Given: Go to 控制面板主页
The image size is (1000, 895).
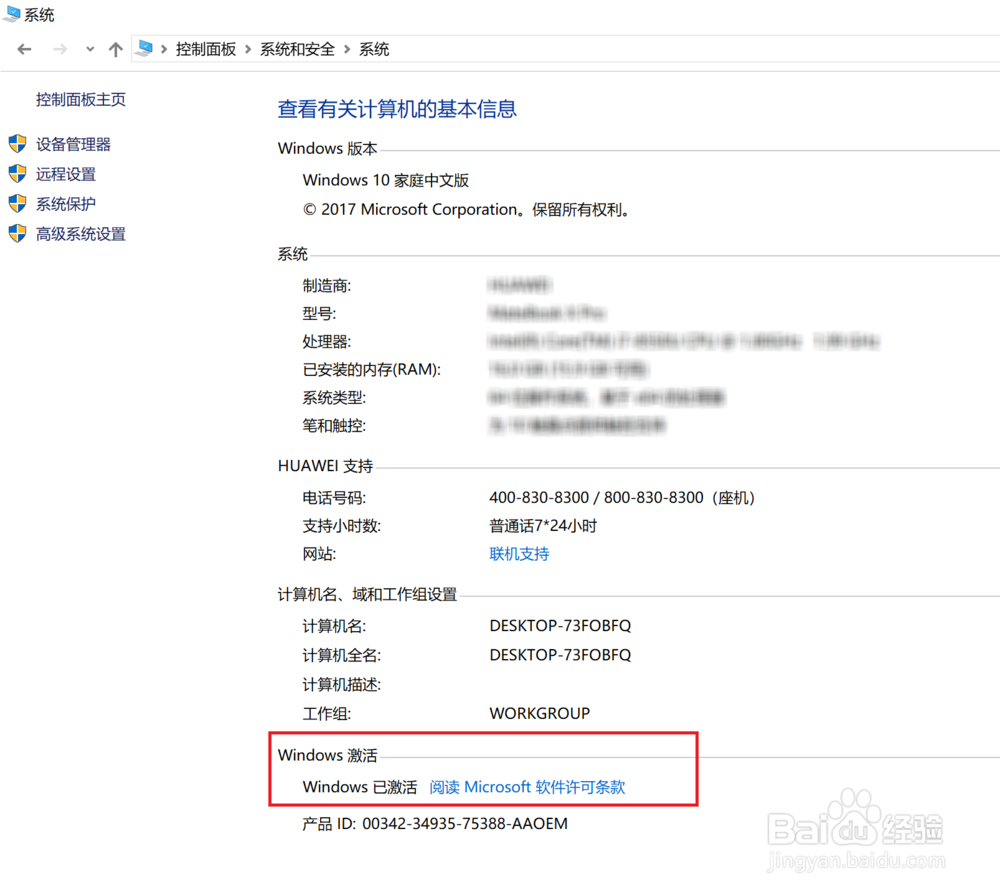Looking at the screenshot, I should (80, 99).
